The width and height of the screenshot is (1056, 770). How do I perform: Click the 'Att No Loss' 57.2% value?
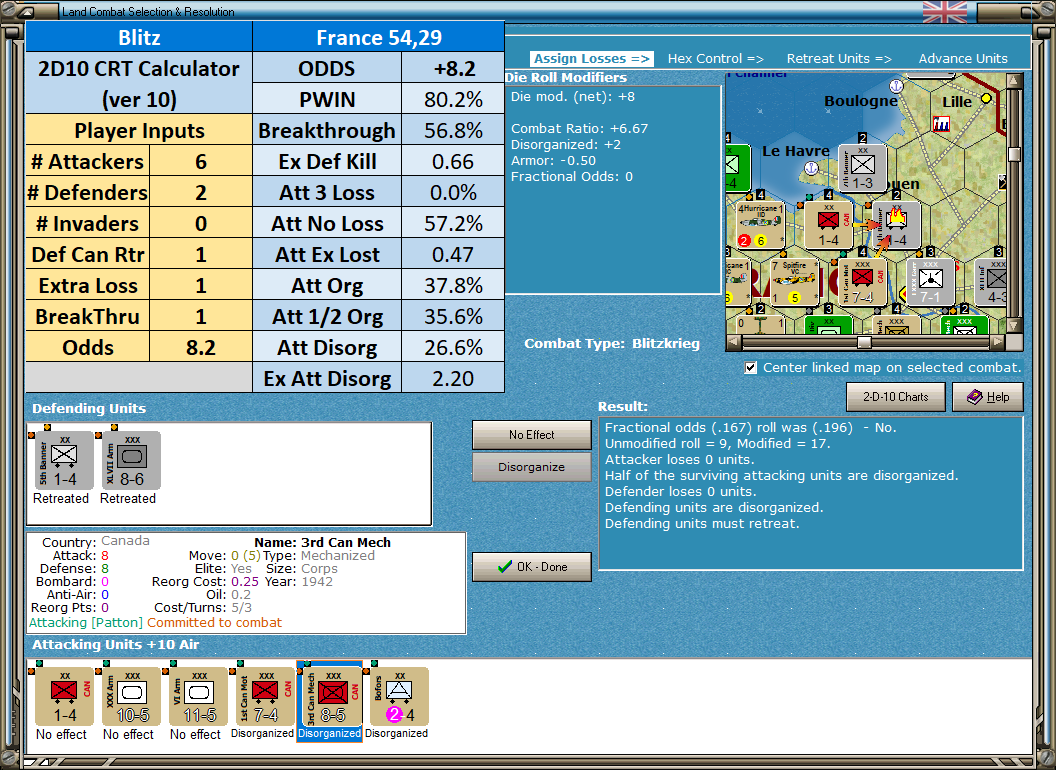[x=453, y=224]
